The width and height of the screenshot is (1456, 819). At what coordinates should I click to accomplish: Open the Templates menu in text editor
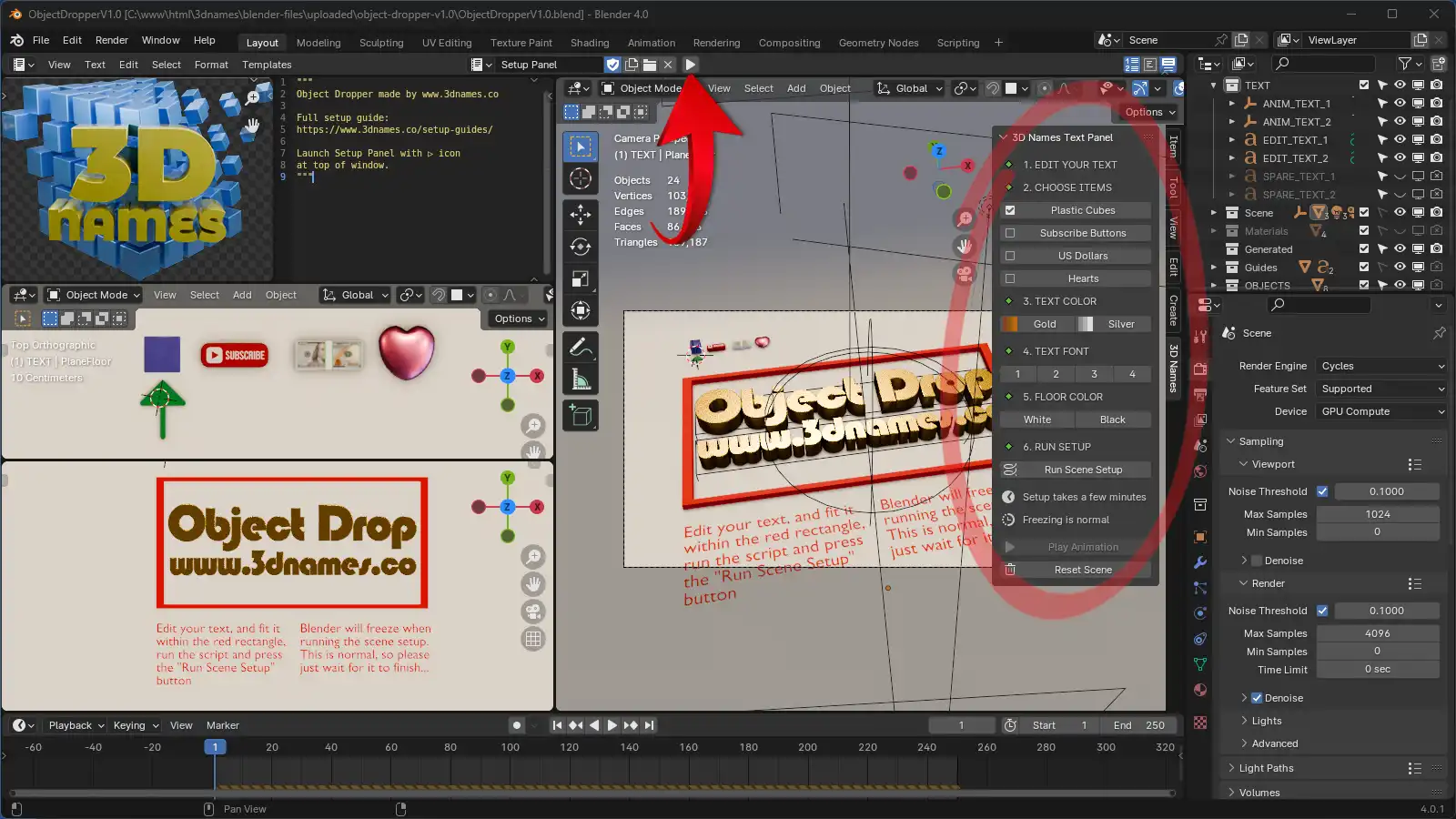(x=267, y=65)
